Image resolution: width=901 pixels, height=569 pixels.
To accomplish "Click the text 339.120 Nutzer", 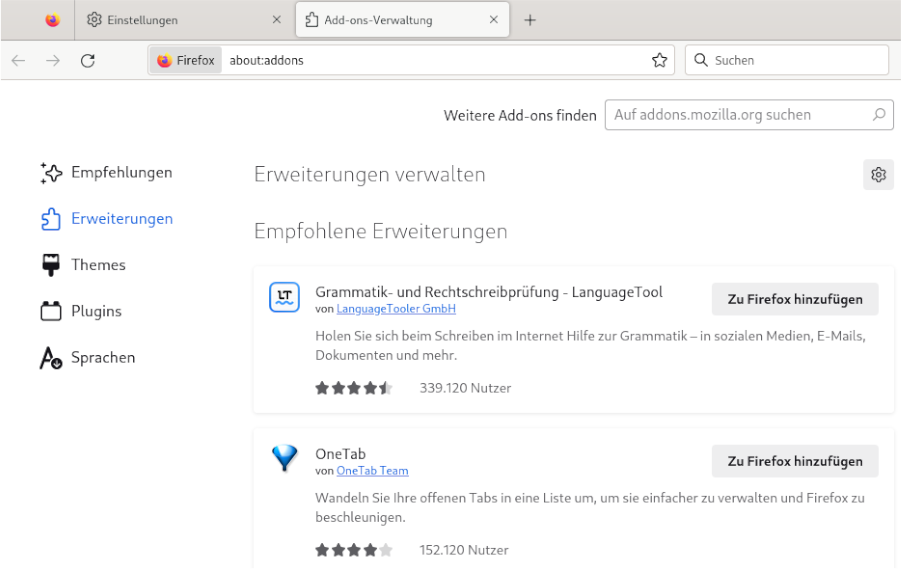I will pyautogui.click(x=465, y=388).
